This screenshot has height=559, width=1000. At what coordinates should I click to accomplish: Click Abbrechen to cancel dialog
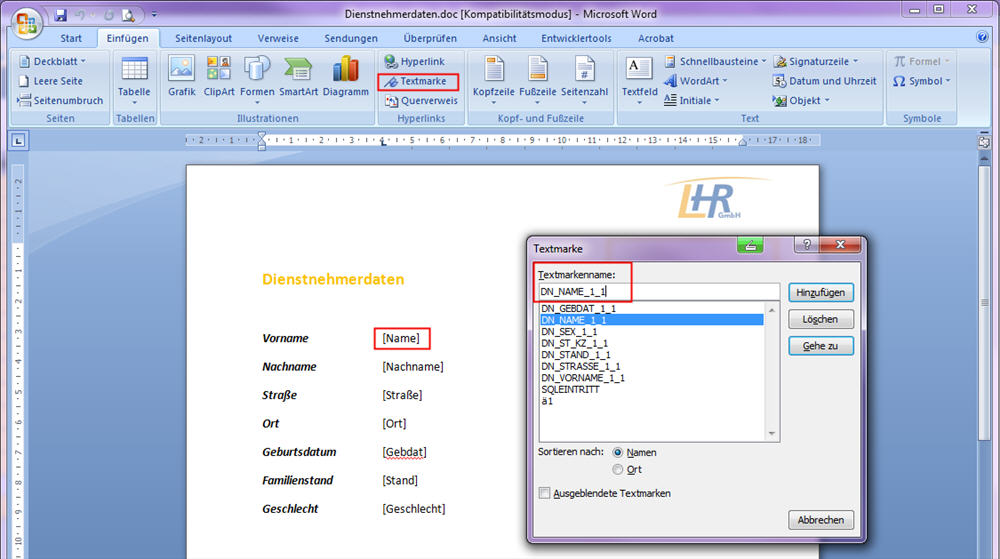pyautogui.click(x=820, y=520)
